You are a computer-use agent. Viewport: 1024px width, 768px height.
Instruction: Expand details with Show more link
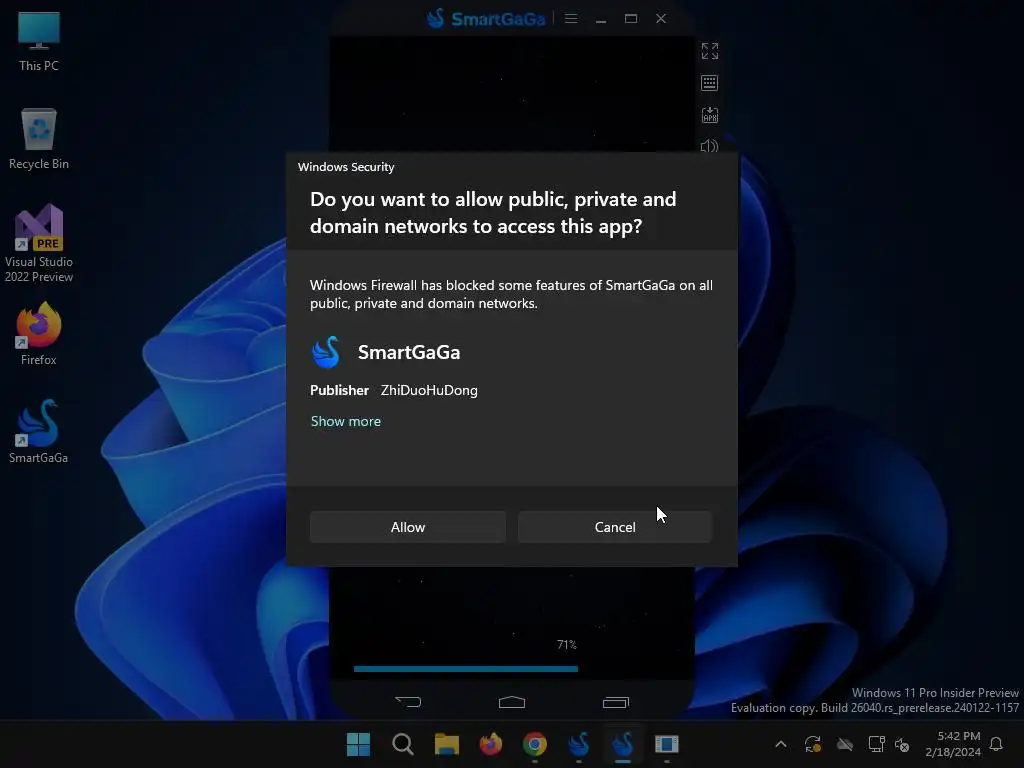tap(345, 421)
